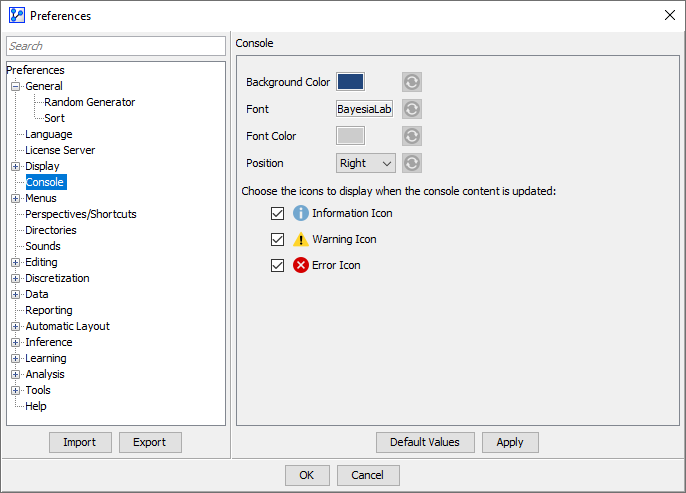The width and height of the screenshot is (686, 493).
Task: Open Directories preferences
Action: (51, 230)
